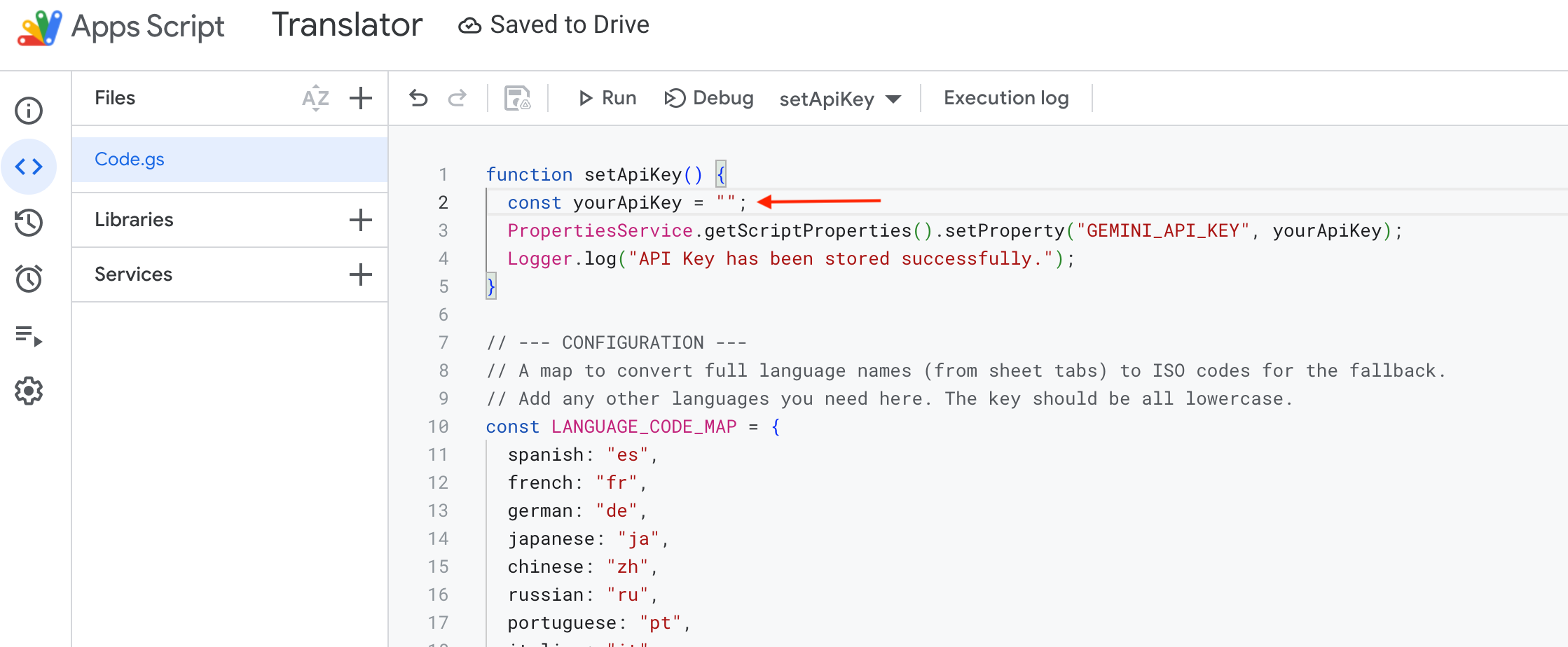
Task: Click the Redo arrow in toolbar
Action: (458, 98)
